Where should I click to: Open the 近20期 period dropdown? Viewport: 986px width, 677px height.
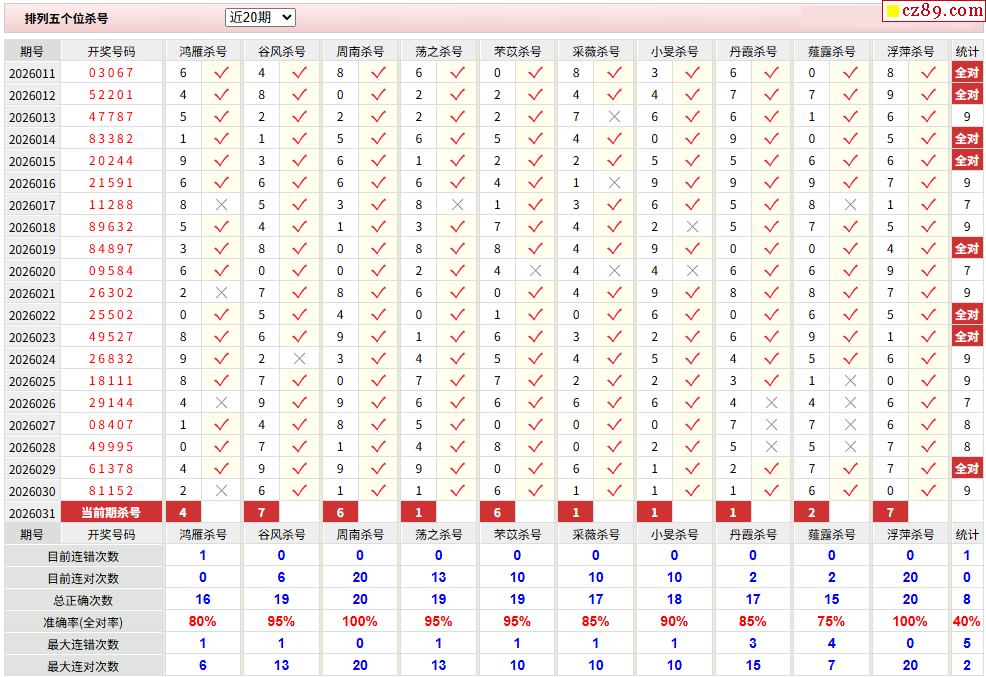[x=260, y=18]
